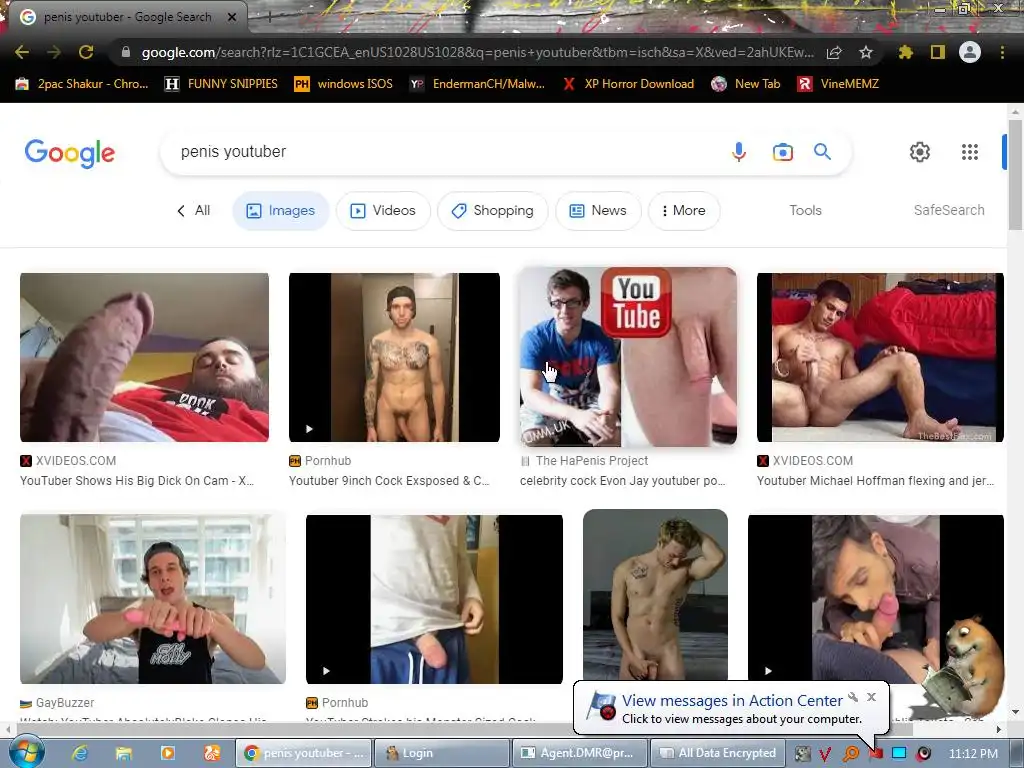The height and width of the screenshot is (768, 1024).
Task: Open the Chrome three-dot menu
Action: [x=1002, y=52]
